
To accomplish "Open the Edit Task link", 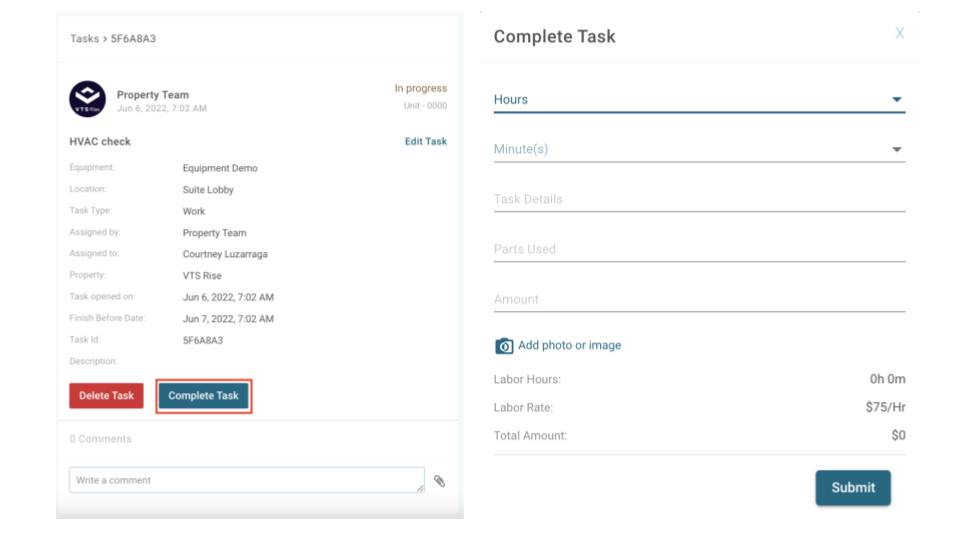I will 425,142.
